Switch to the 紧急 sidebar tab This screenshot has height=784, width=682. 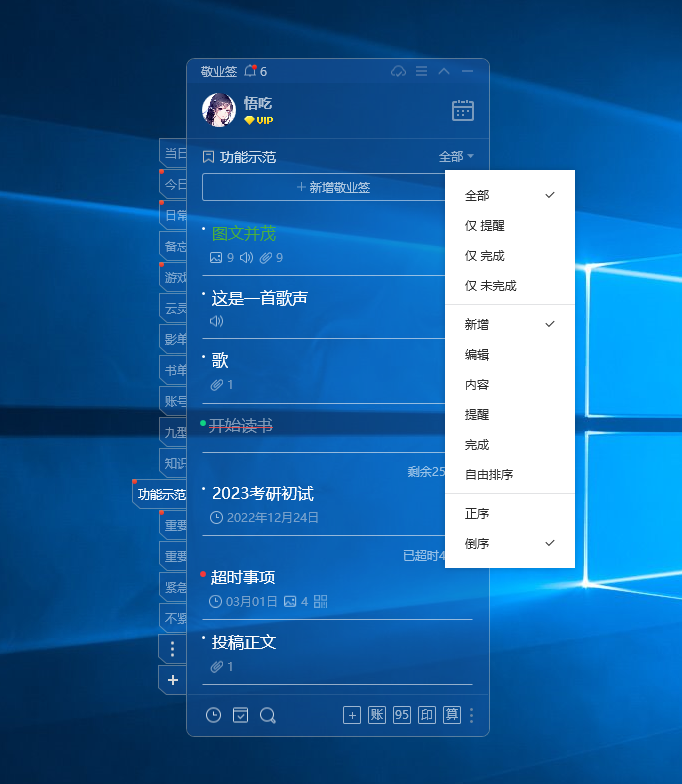[174, 588]
